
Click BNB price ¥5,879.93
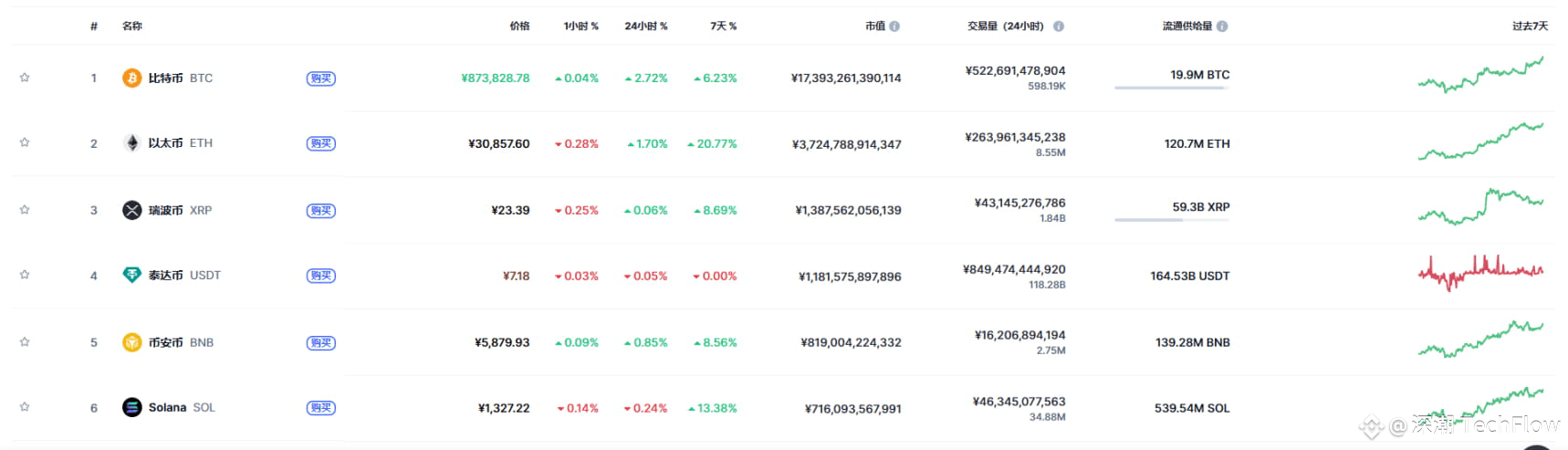click(502, 343)
